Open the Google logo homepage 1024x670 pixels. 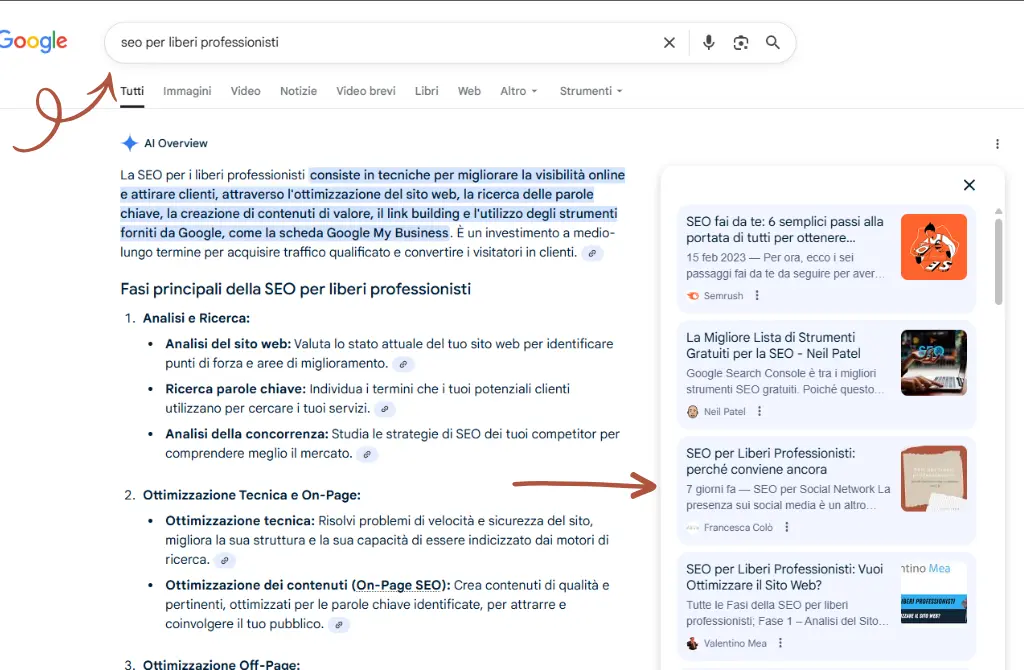(33, 40)
